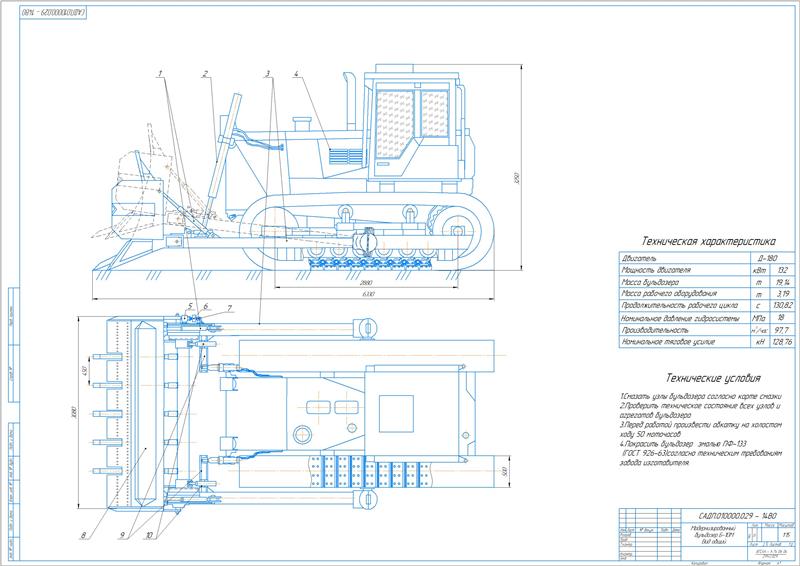Select the label "Продолжительность рабочего цикла"
800x566 pixels.
(x=679, y=305)
